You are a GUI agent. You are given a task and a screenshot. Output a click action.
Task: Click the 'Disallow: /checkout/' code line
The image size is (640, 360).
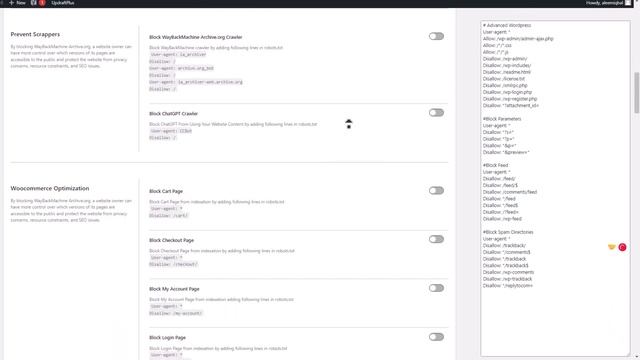(173, 264)
